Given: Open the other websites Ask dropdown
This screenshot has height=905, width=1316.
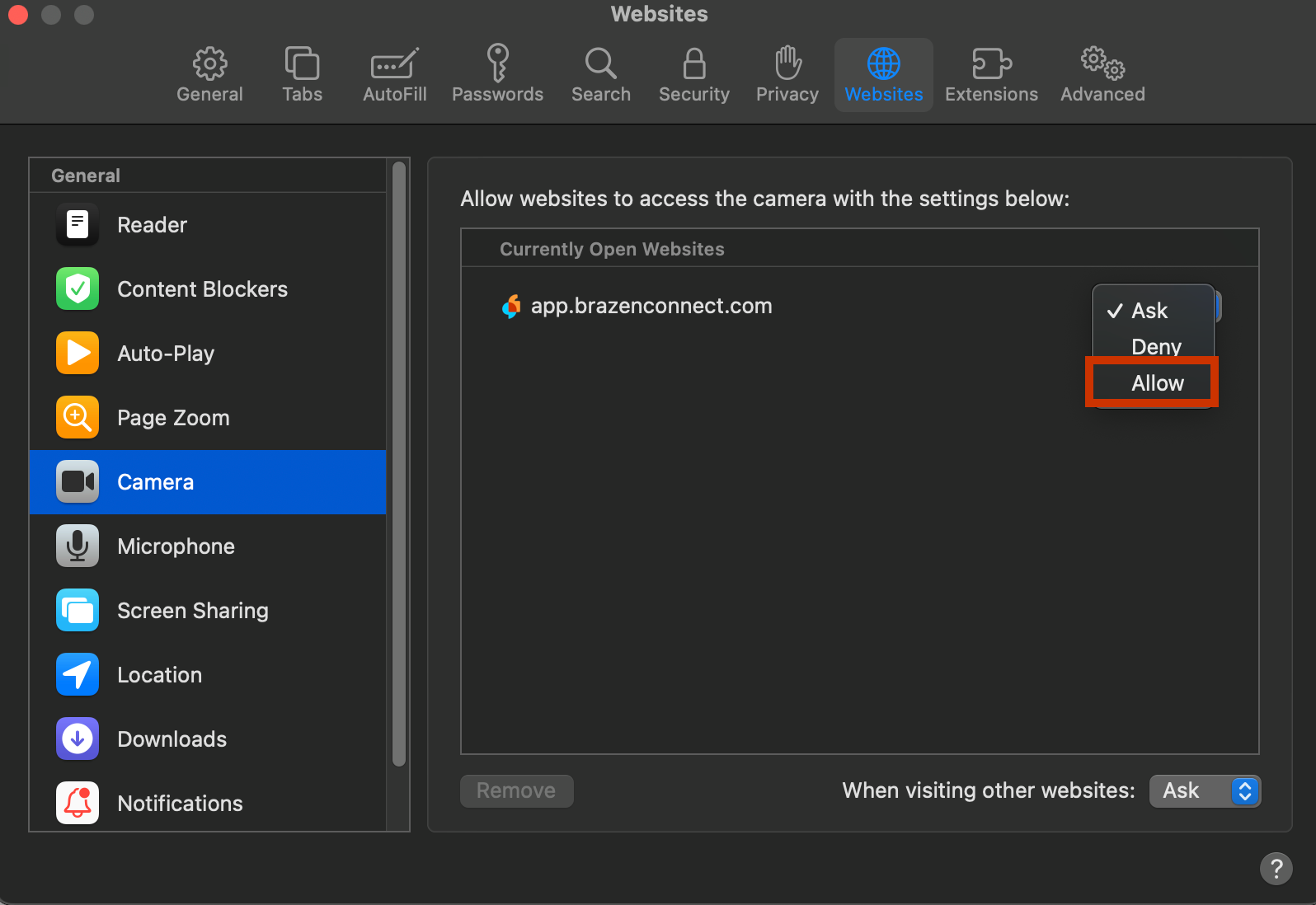Looking at the screenshot, I should click(x=1205, y=791).
